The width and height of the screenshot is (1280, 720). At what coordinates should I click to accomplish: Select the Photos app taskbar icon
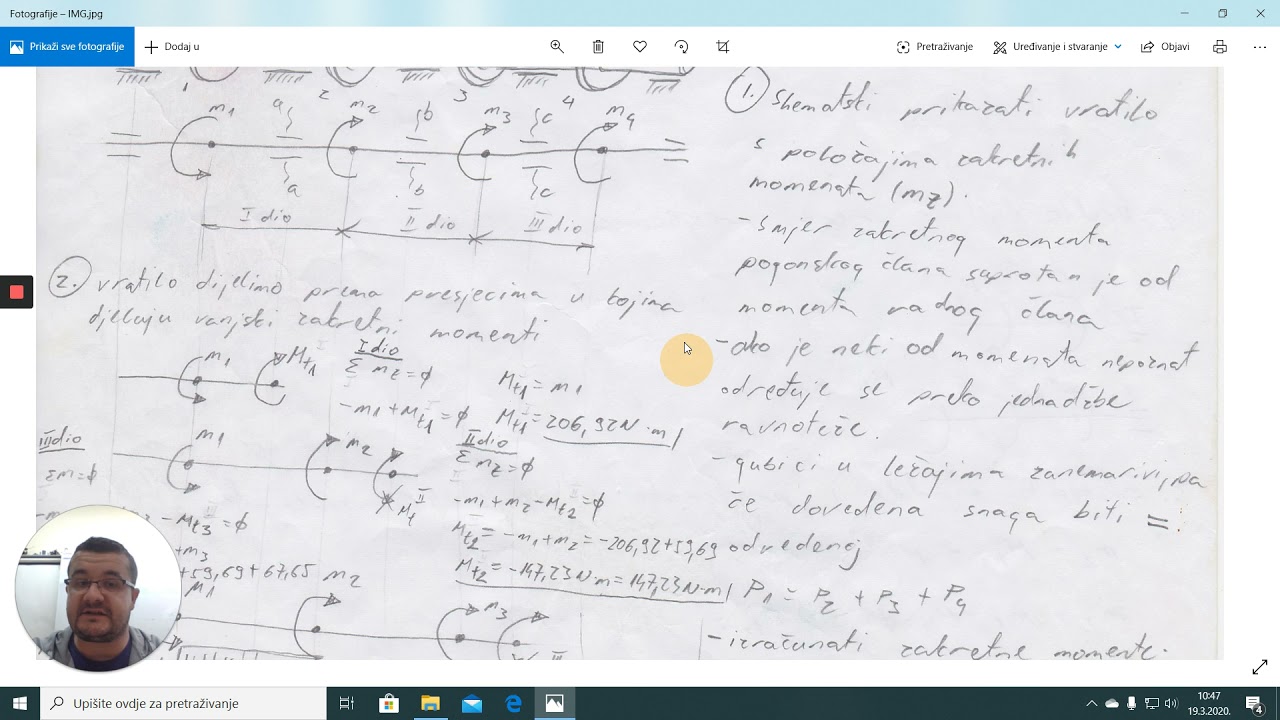click(554, 704)
